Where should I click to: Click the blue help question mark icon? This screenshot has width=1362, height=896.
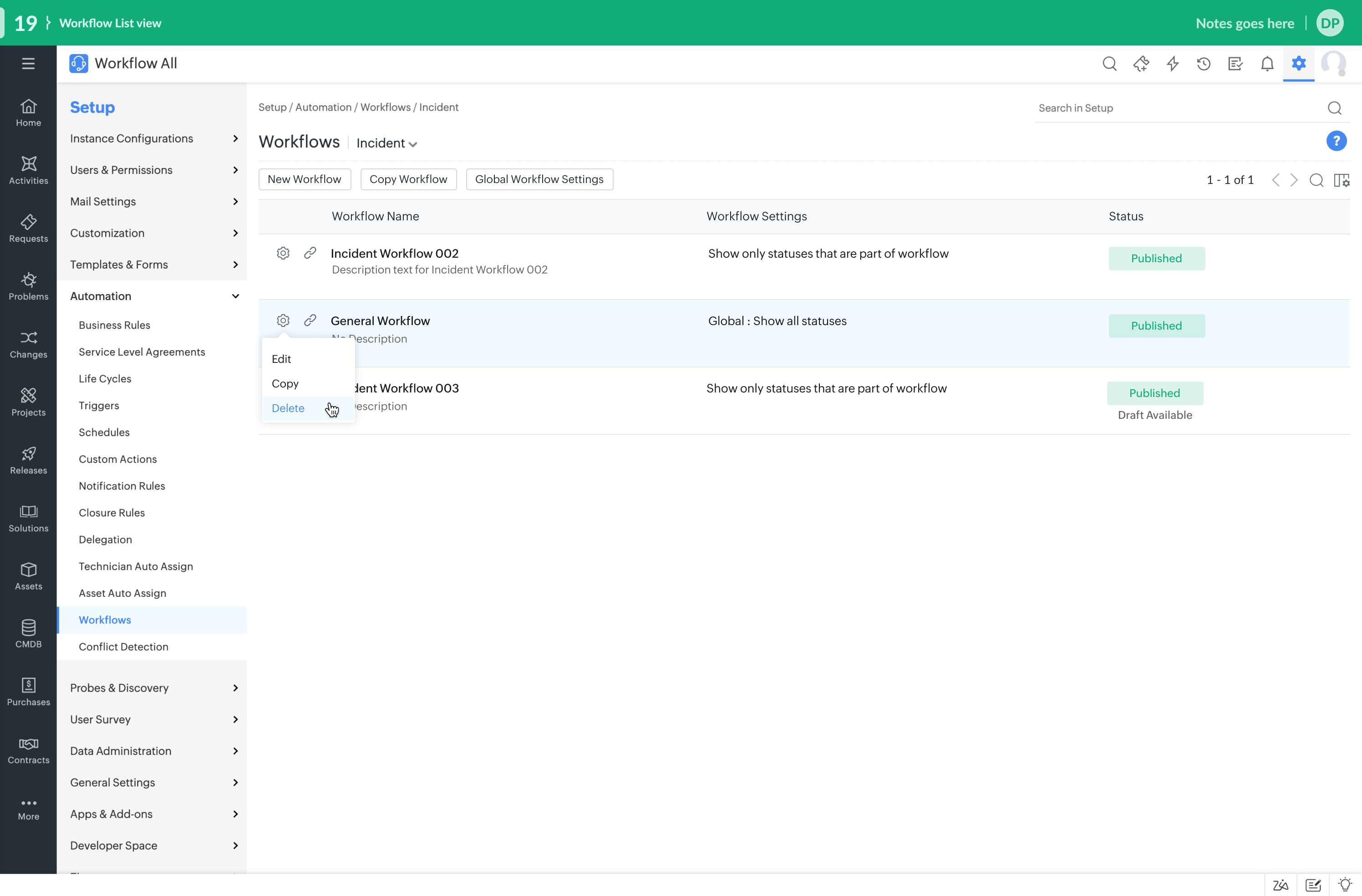1336,141
